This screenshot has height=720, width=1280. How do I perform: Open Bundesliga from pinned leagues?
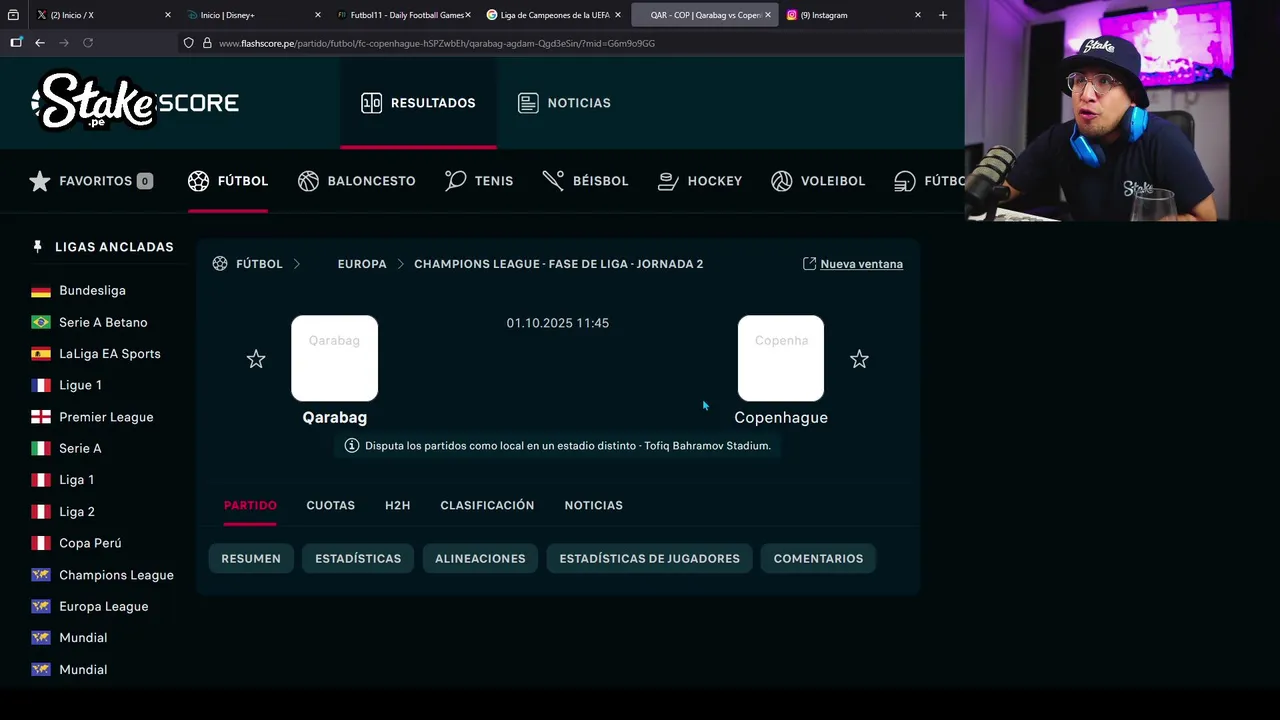pos(92,291)
